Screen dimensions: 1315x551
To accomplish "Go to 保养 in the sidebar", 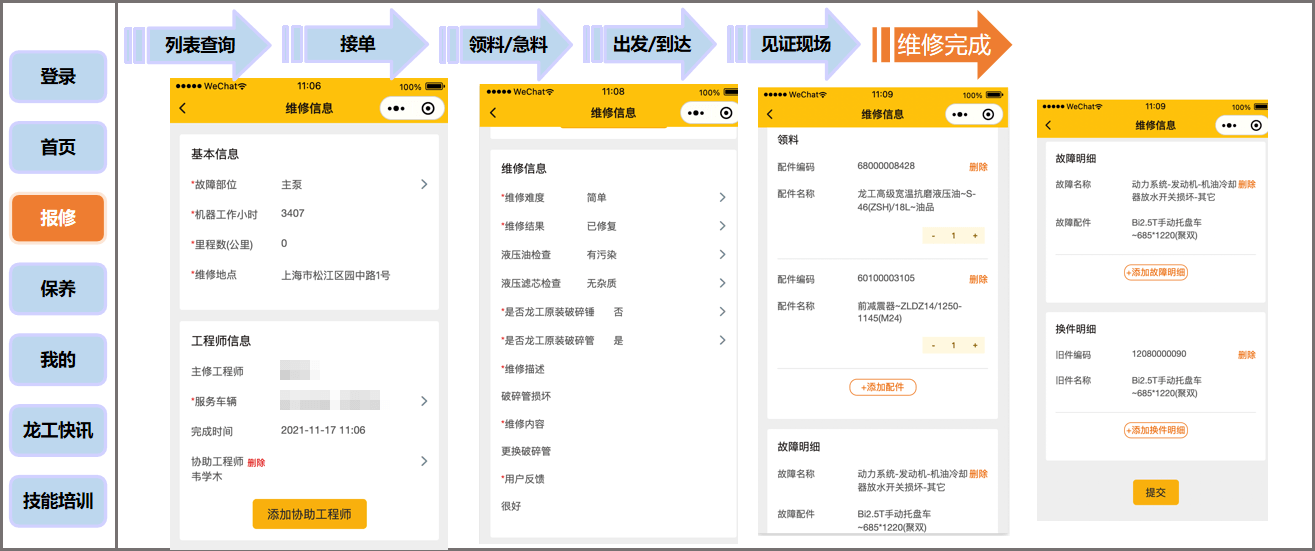I will point(58,289).
